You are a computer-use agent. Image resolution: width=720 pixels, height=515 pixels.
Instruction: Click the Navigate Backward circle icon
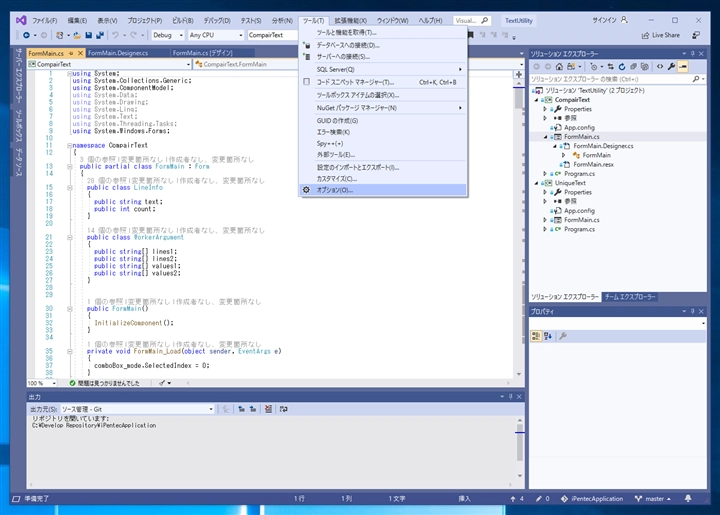coord(26,35)
